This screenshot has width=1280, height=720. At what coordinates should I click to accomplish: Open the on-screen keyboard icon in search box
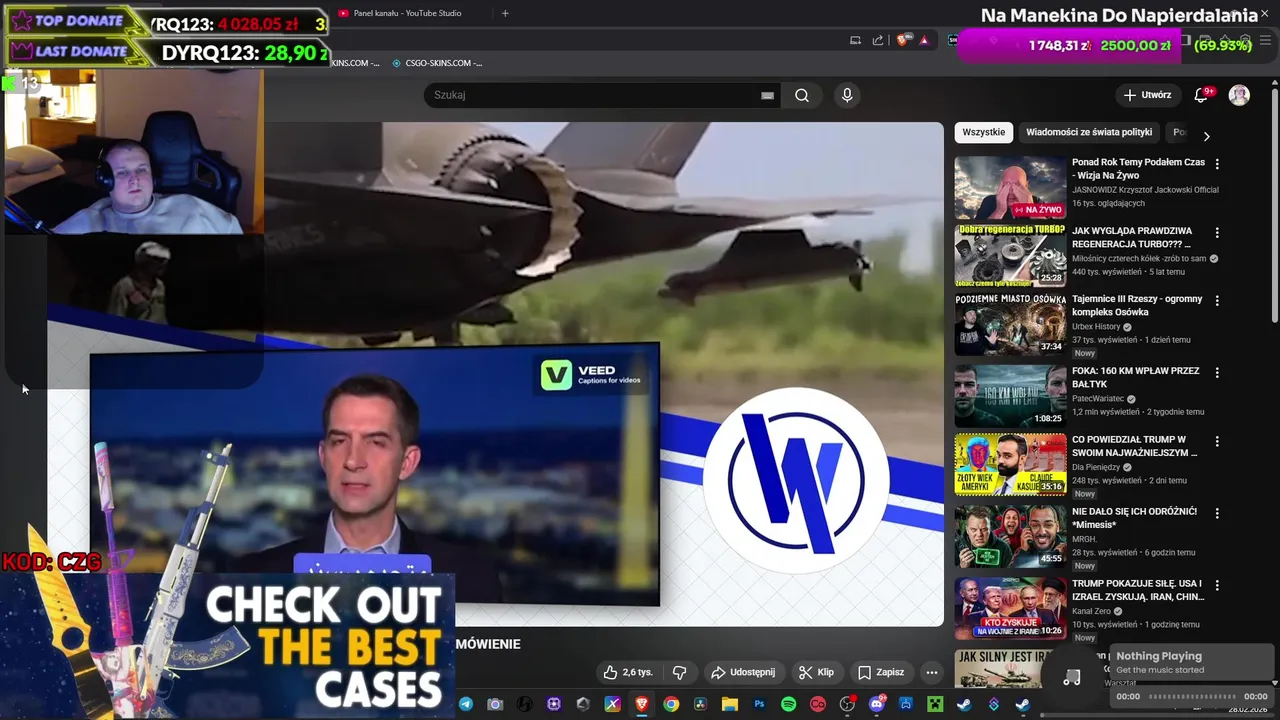(767, 95)
